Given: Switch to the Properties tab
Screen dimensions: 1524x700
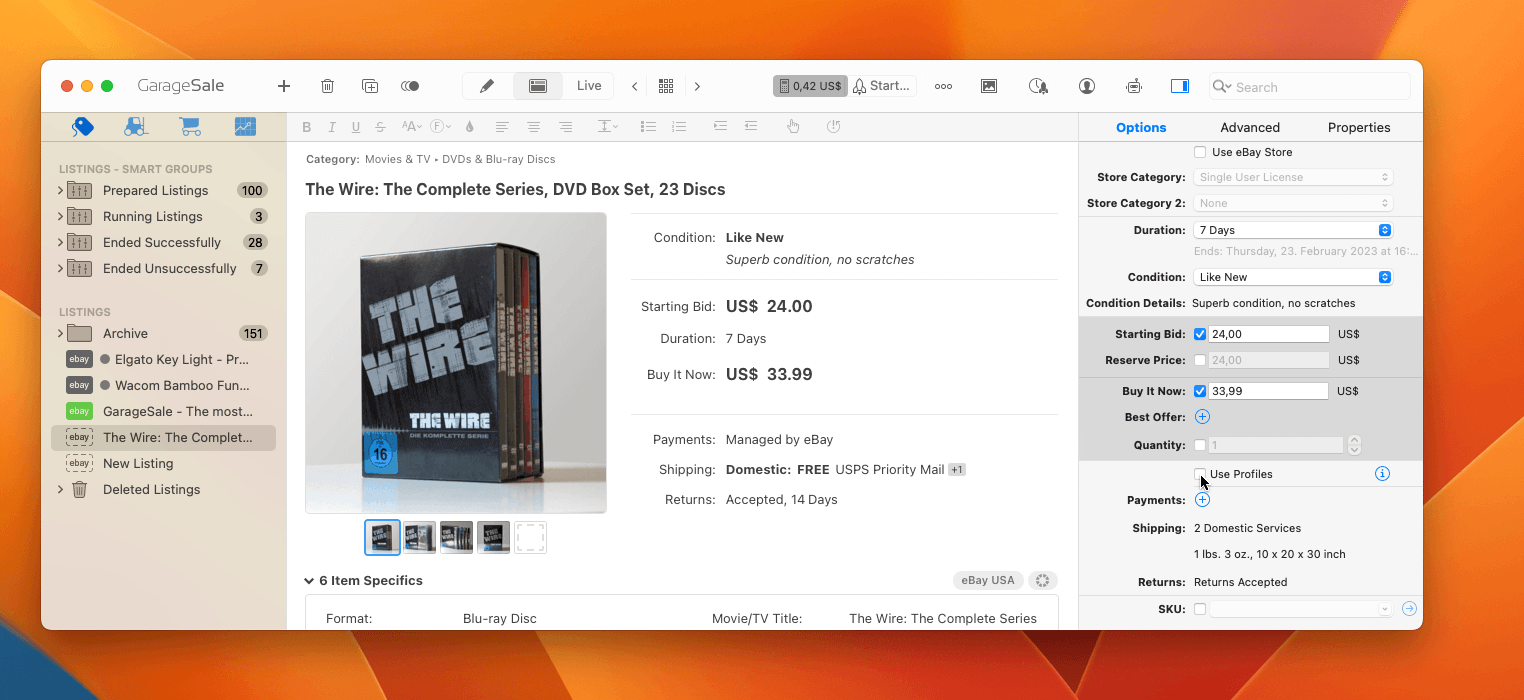Looking at the screenshot, I should (x=1359, y=127).
